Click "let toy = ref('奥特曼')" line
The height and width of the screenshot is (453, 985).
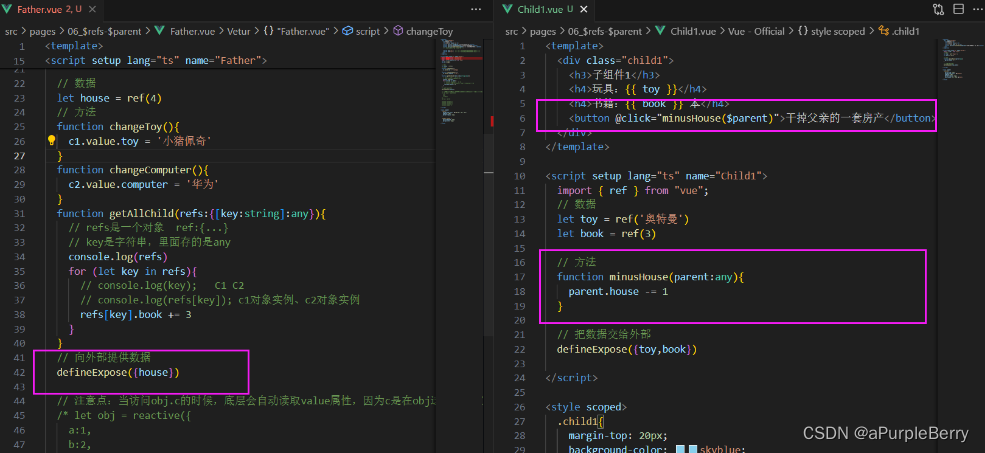pyautogui.click(x=623, y=219)
